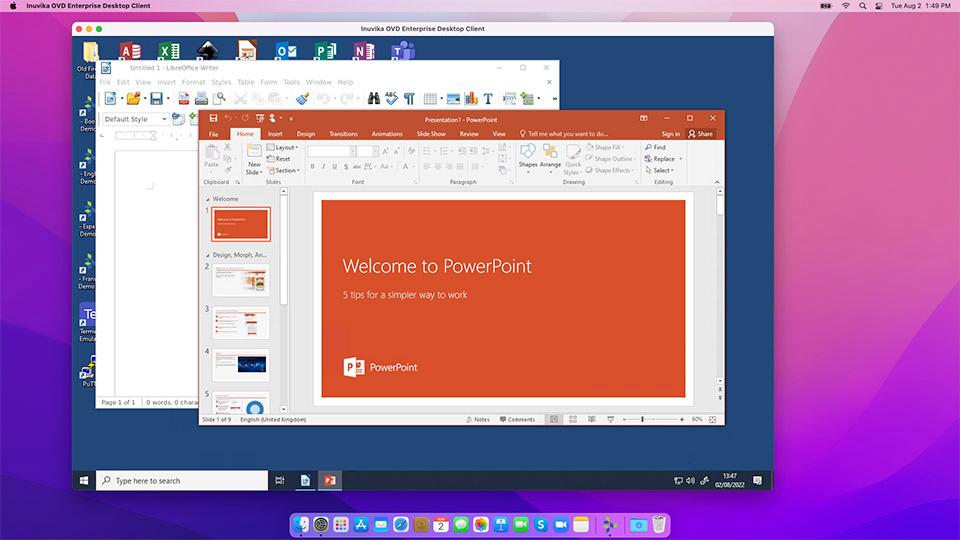Open the Outlook desktop shortcut

point(286,50)
